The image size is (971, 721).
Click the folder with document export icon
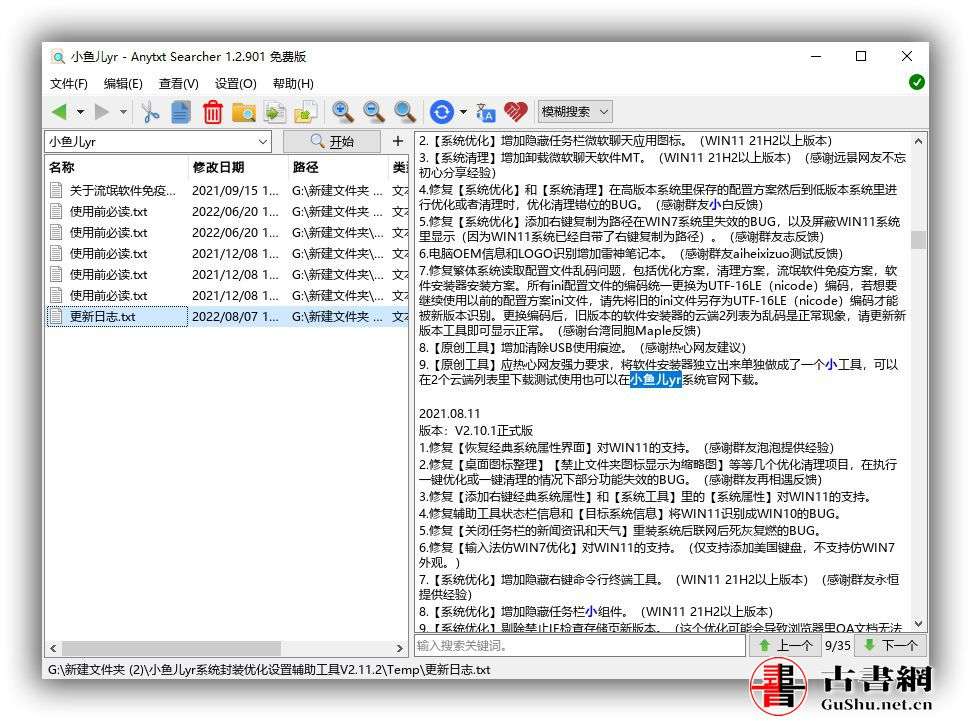(306, 112)
